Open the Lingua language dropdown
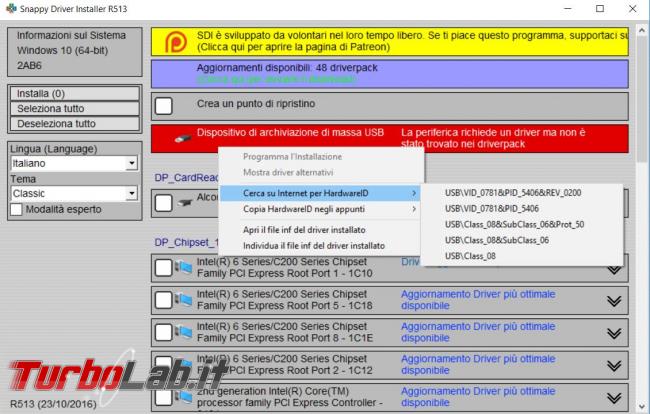The height and width of the screenshot is (414, 650). coord(131,163)
